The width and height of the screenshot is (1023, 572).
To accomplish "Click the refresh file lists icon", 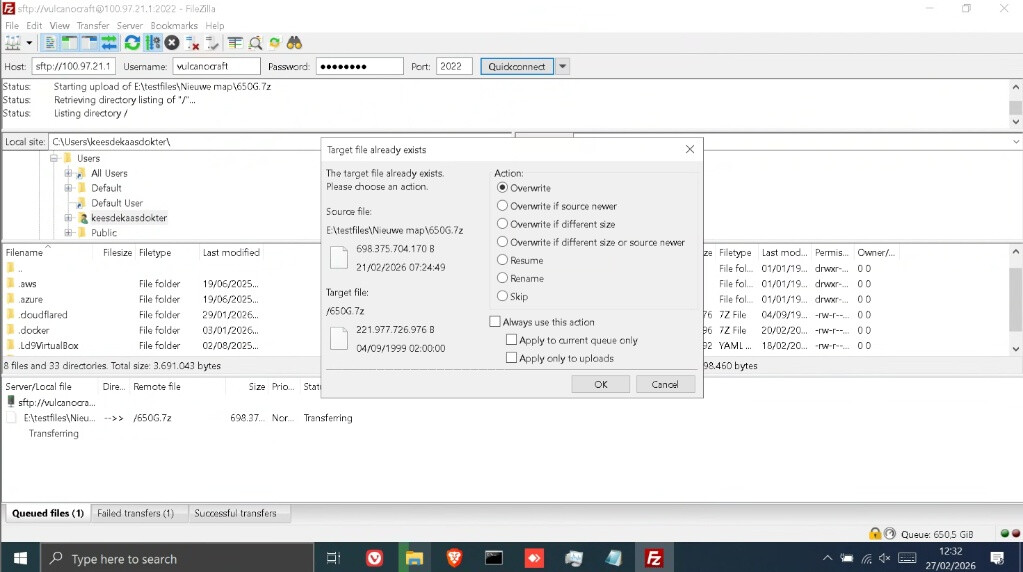I will [132, 43].
